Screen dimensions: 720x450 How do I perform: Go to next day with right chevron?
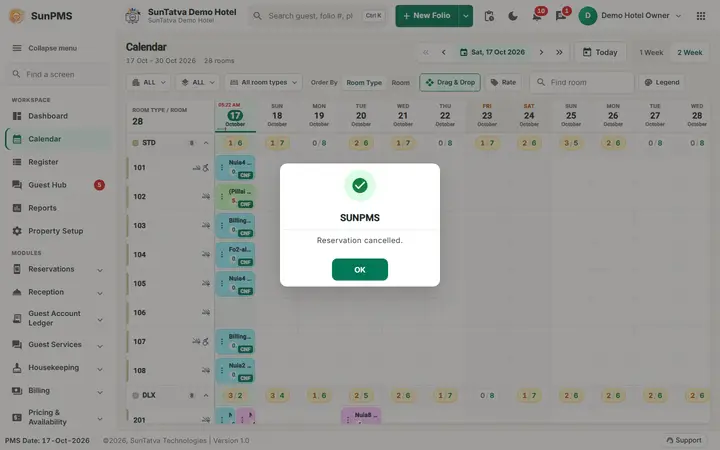coord(541,52)
